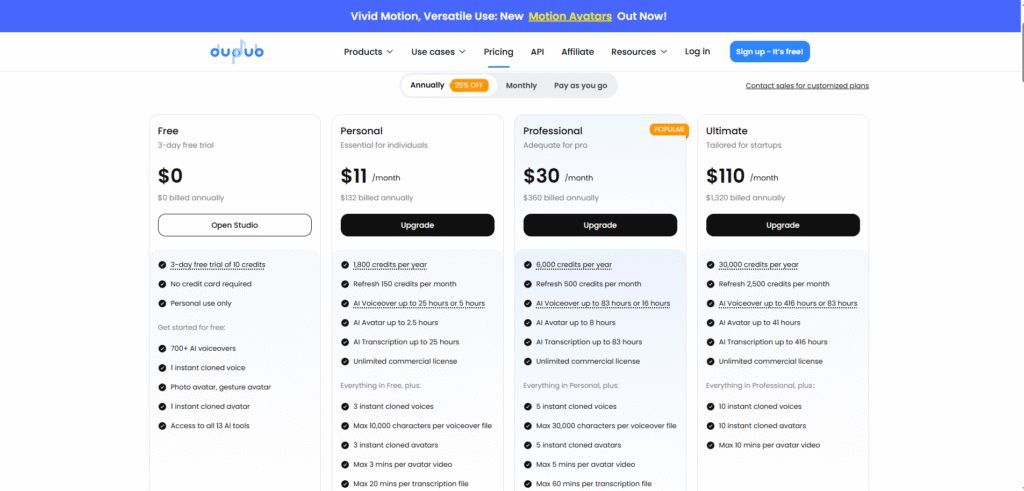The image size is (1024, 491).
Task: Open the API page
Action: [537, 52]
